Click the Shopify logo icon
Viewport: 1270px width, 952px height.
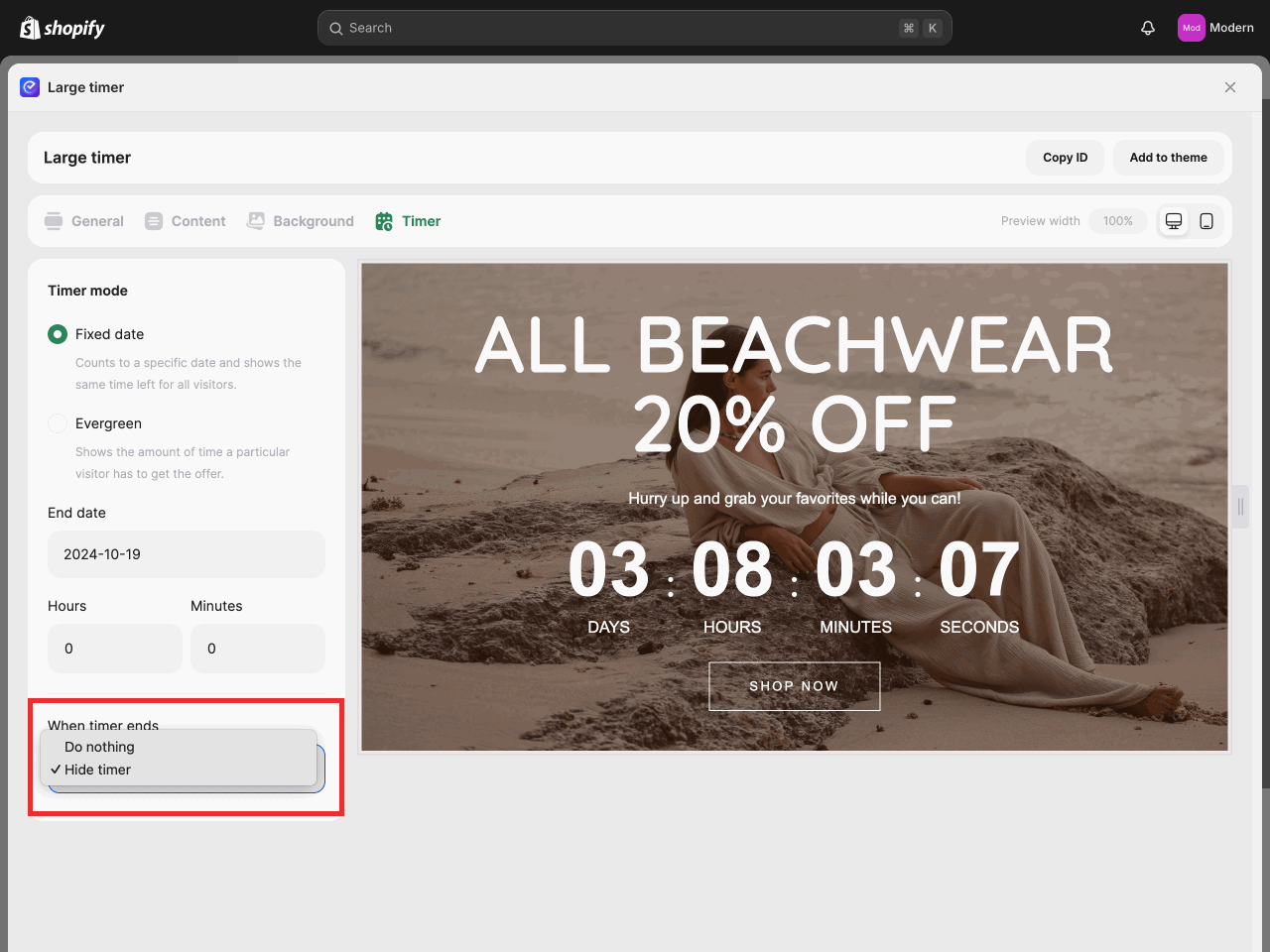[x=31, y=28]
